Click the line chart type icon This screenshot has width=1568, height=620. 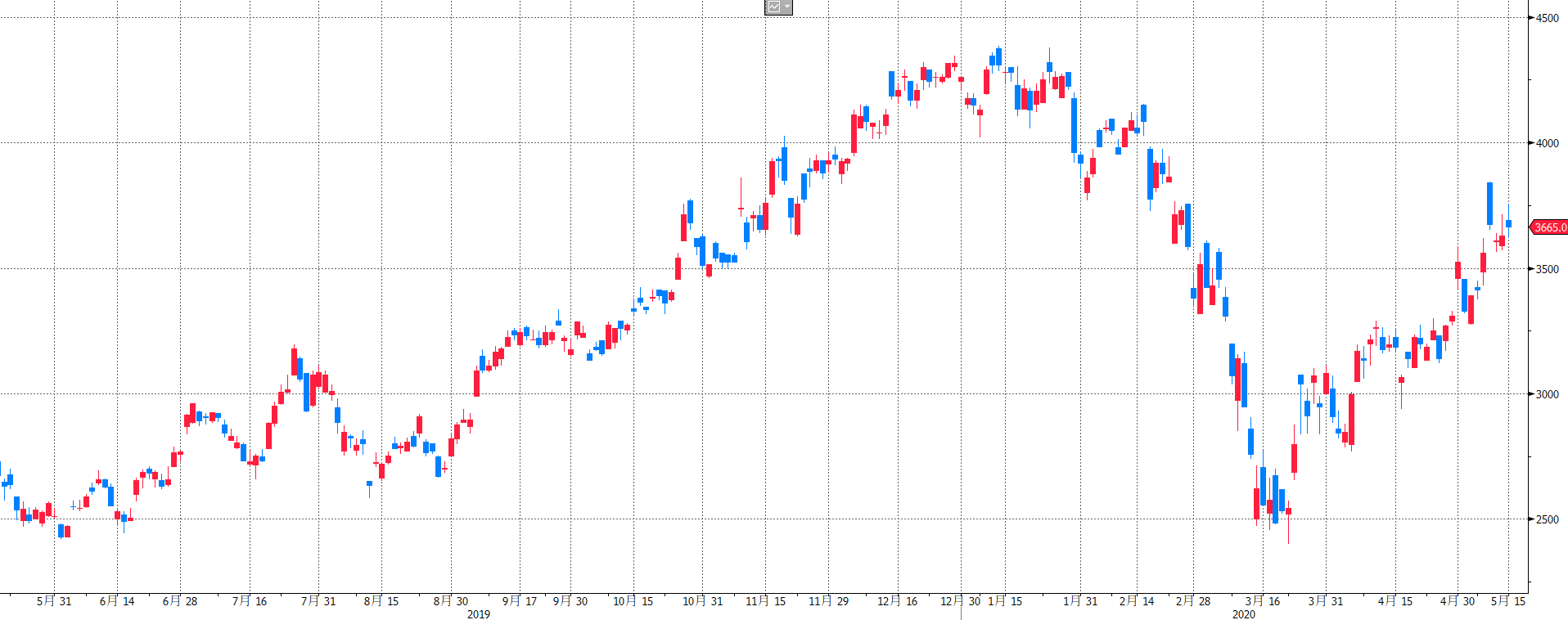773,7
